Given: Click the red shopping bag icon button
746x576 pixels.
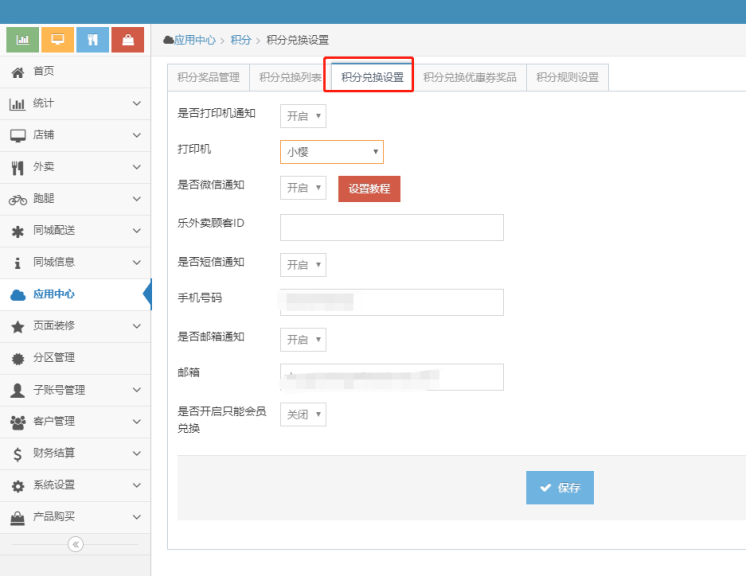Looking at the screenshot, I should [128, 39].
